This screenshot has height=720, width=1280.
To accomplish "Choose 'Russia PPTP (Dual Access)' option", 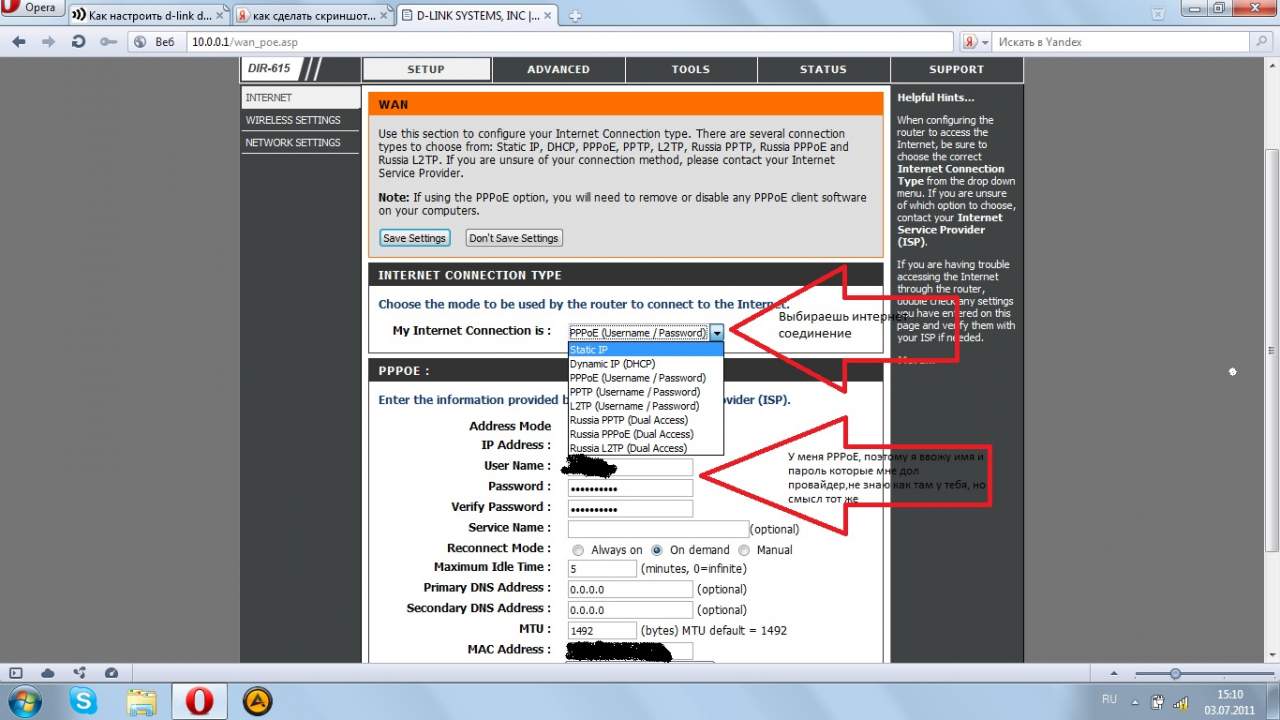I will 645,420.
